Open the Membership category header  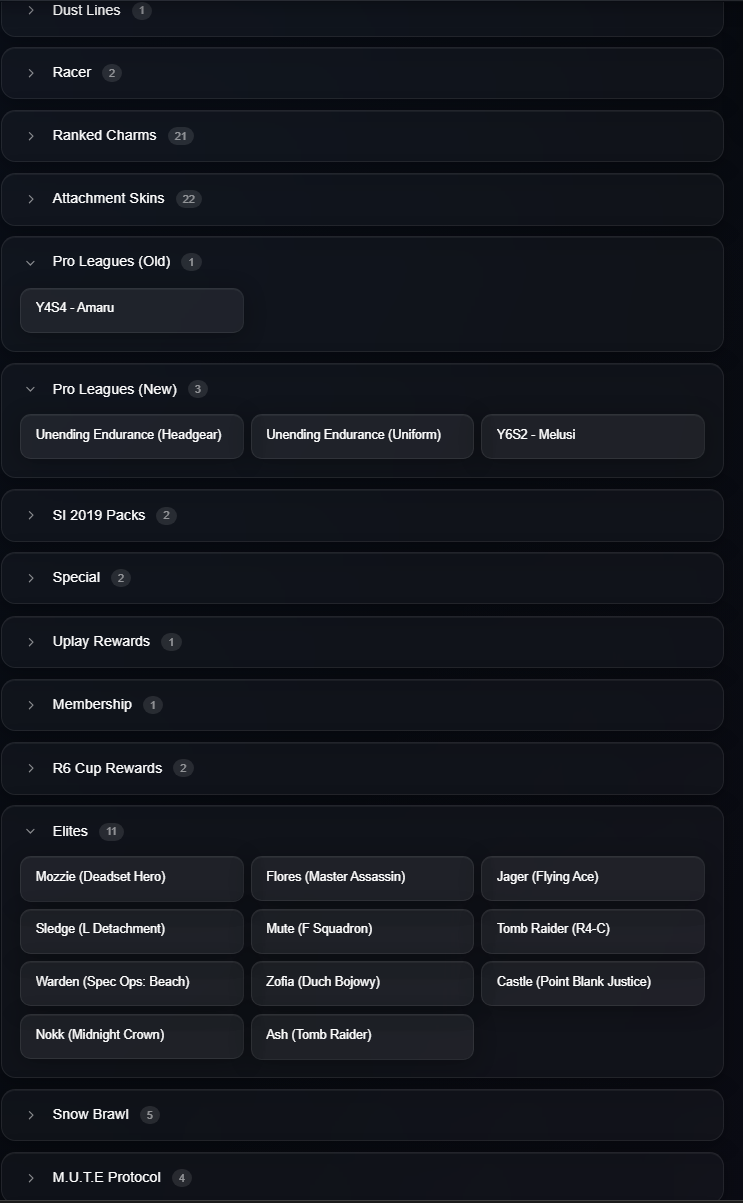tap(92, 705)
